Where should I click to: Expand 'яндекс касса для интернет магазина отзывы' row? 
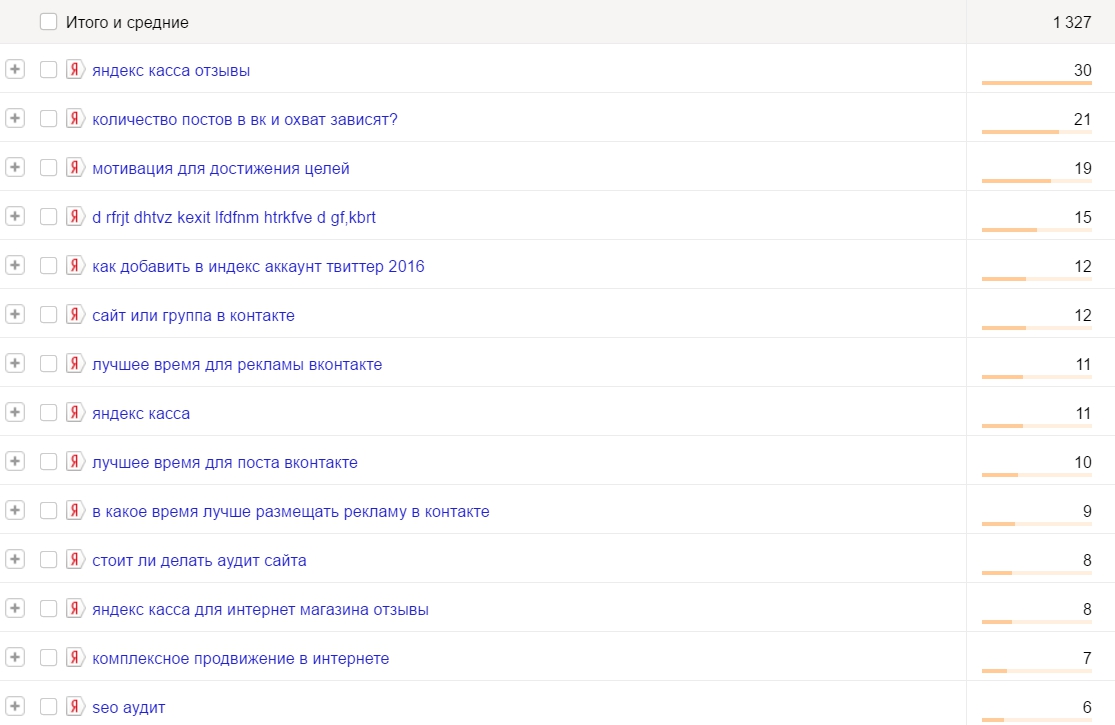[14, 609]
